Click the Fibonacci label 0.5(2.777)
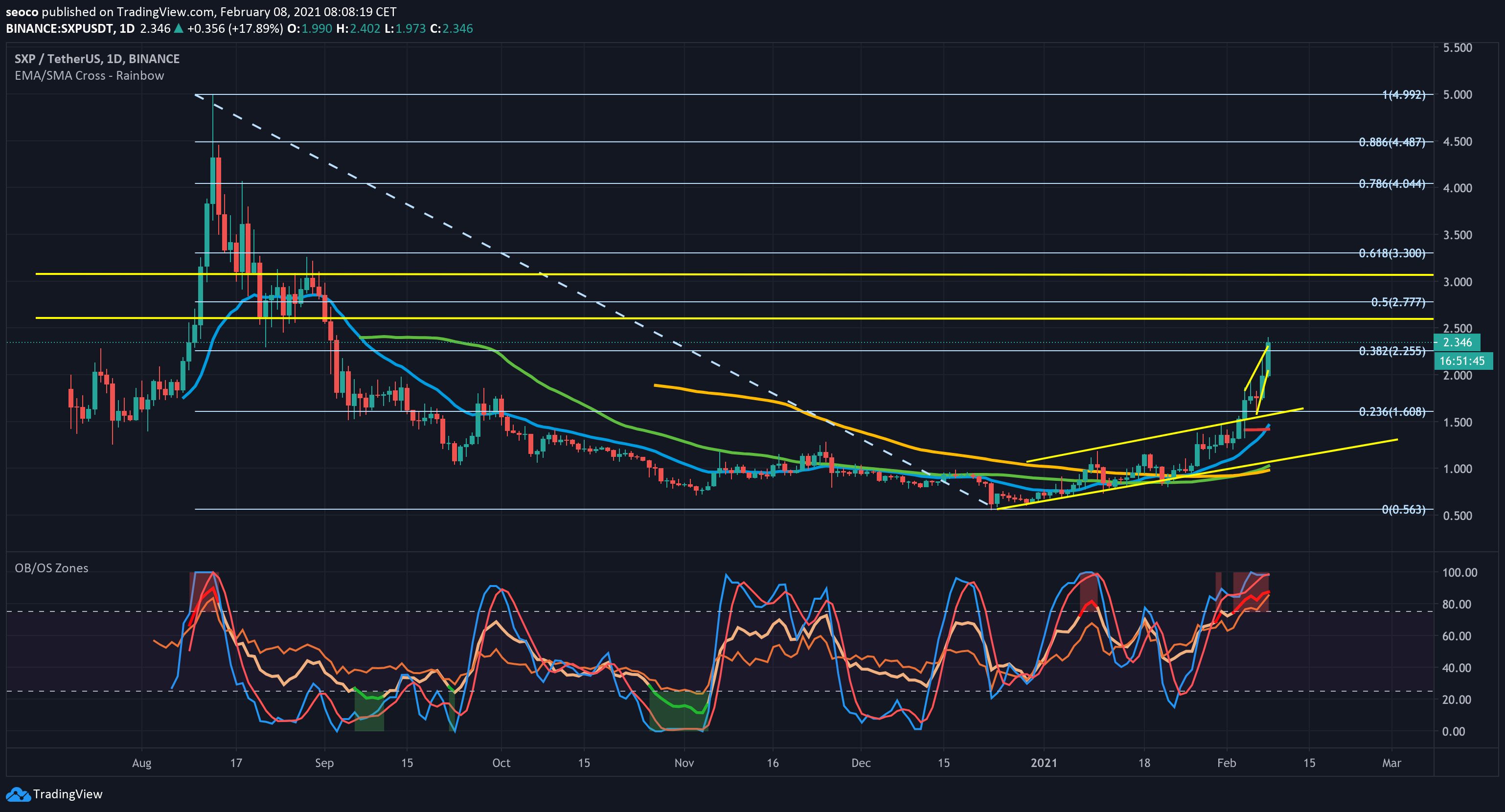Screen dimensions: 1505x812 coord(1399,302)
